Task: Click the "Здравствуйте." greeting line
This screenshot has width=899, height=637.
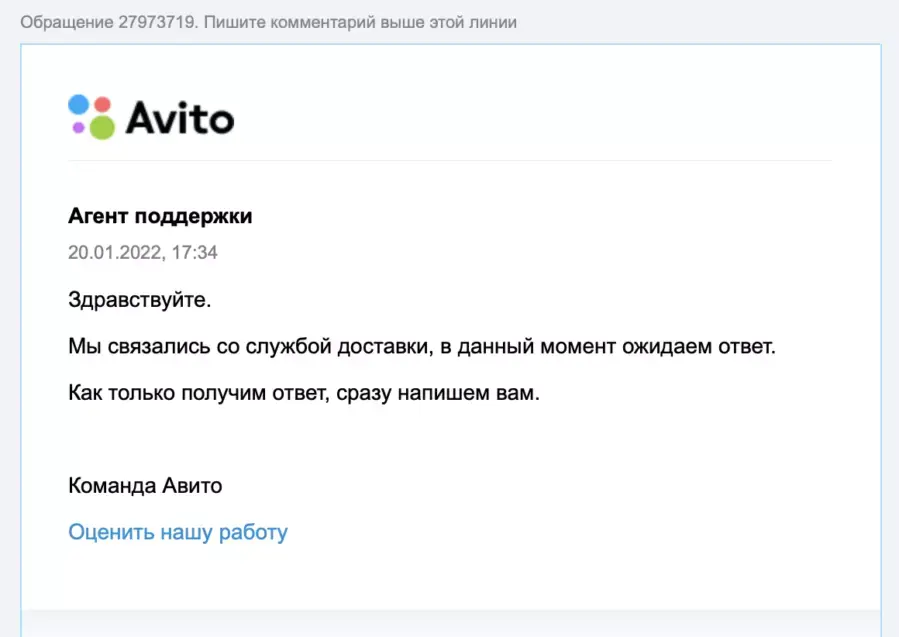Action: 140,299
